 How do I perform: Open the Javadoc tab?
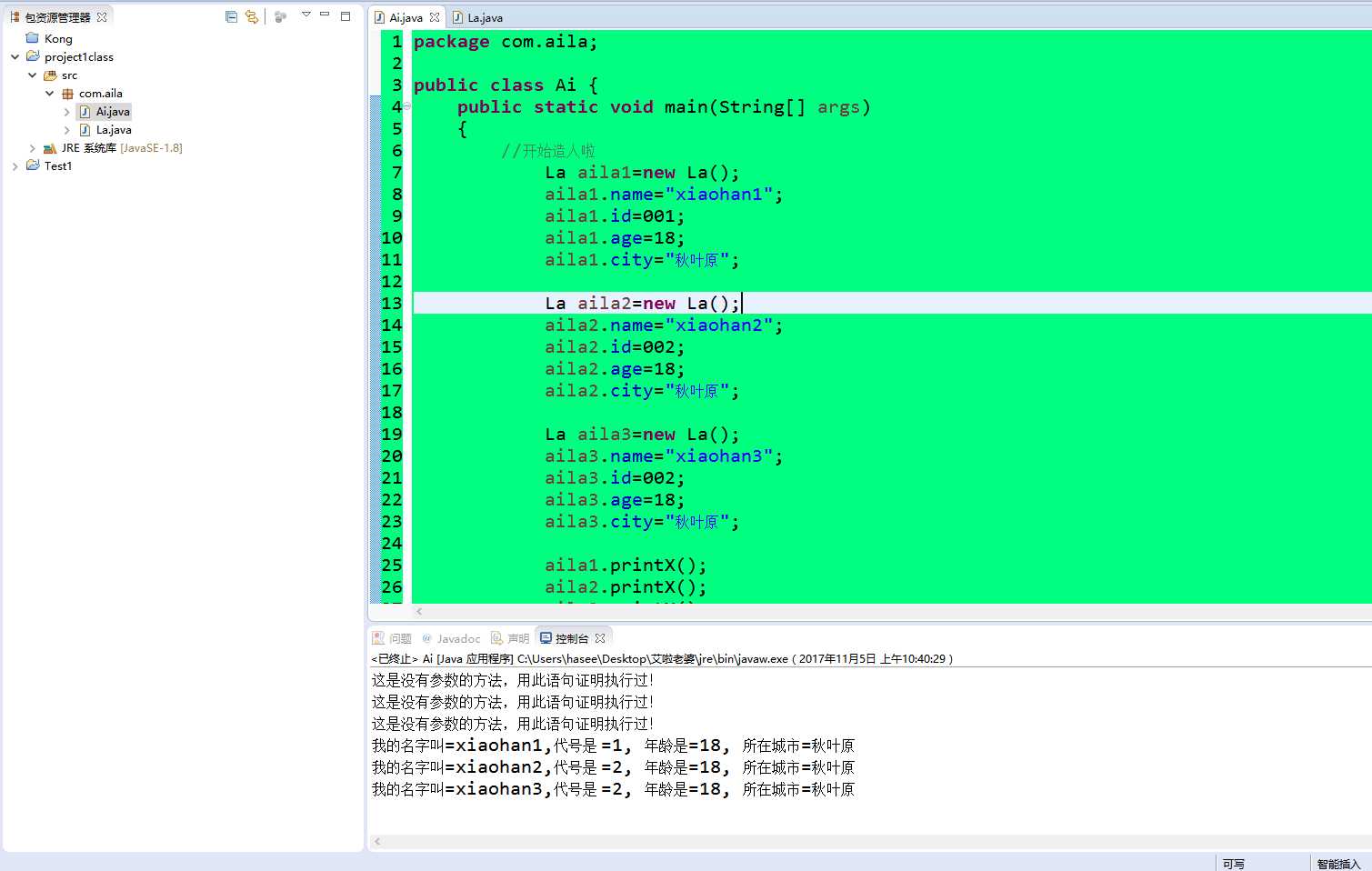[451, 638]
